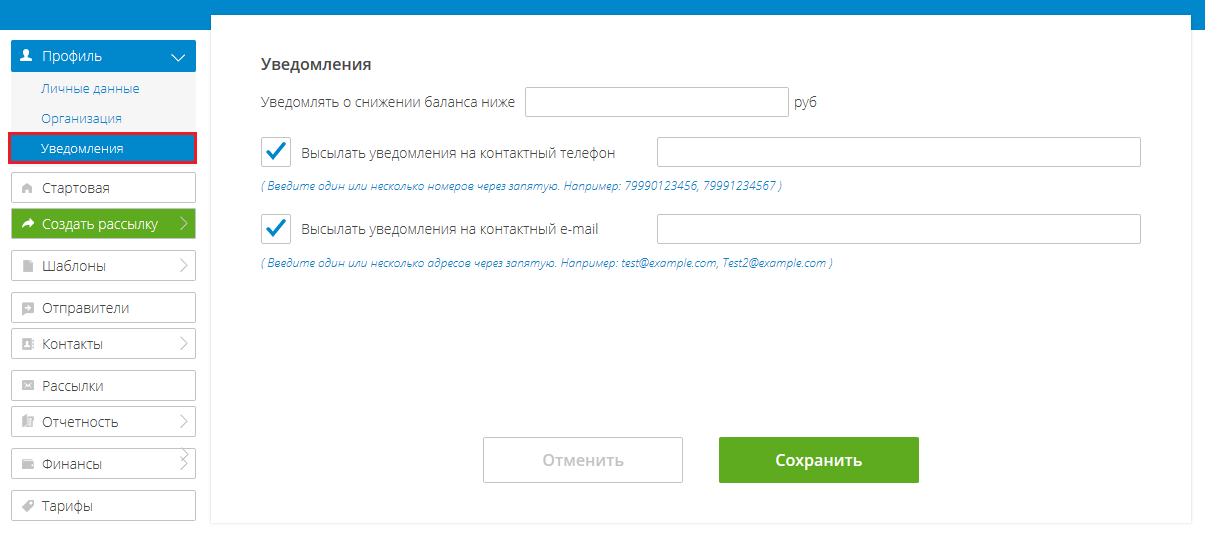Click the green Сохранить button
1205x545 pixels.
[819, 460]
